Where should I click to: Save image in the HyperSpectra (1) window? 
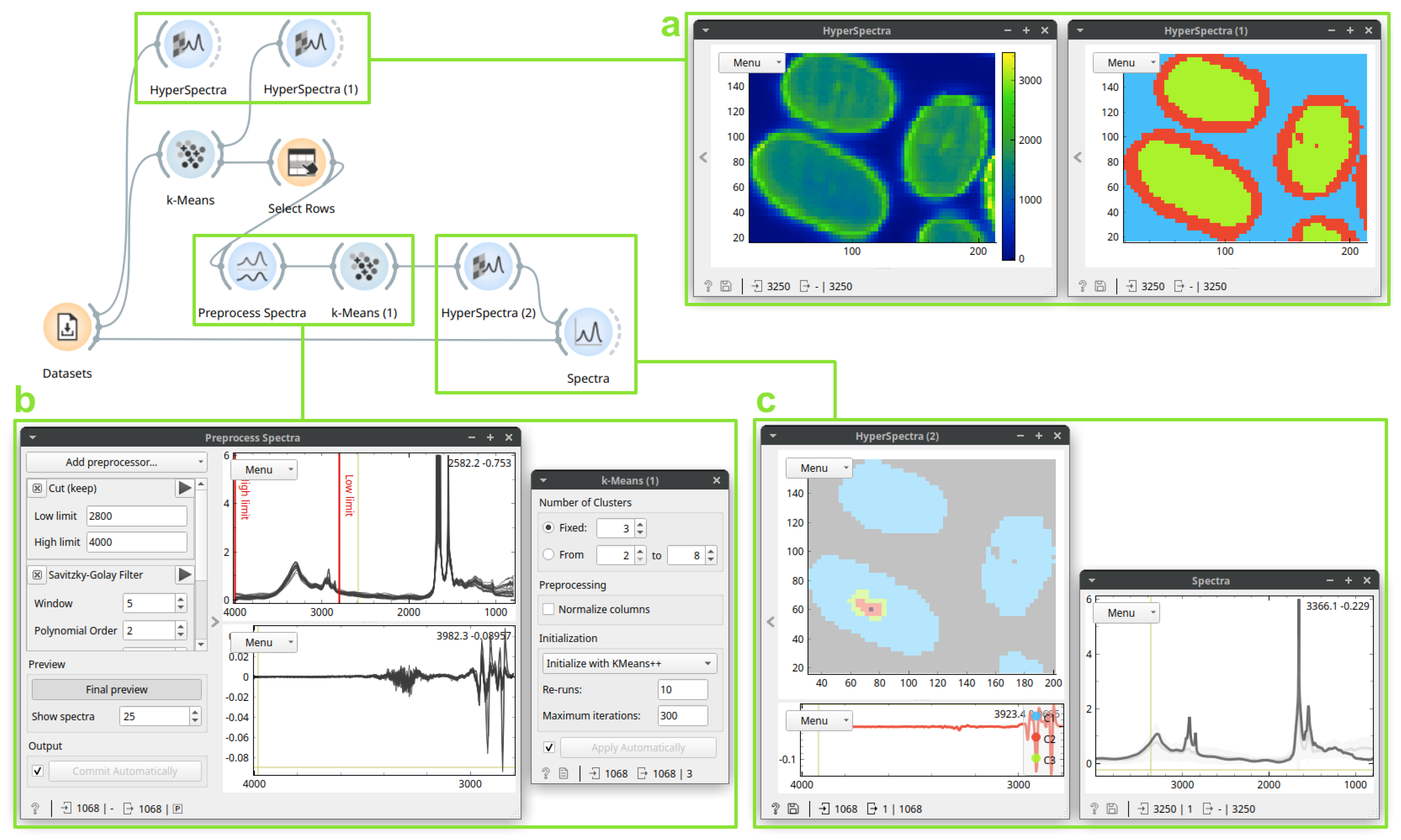(x=1100, y=286)
